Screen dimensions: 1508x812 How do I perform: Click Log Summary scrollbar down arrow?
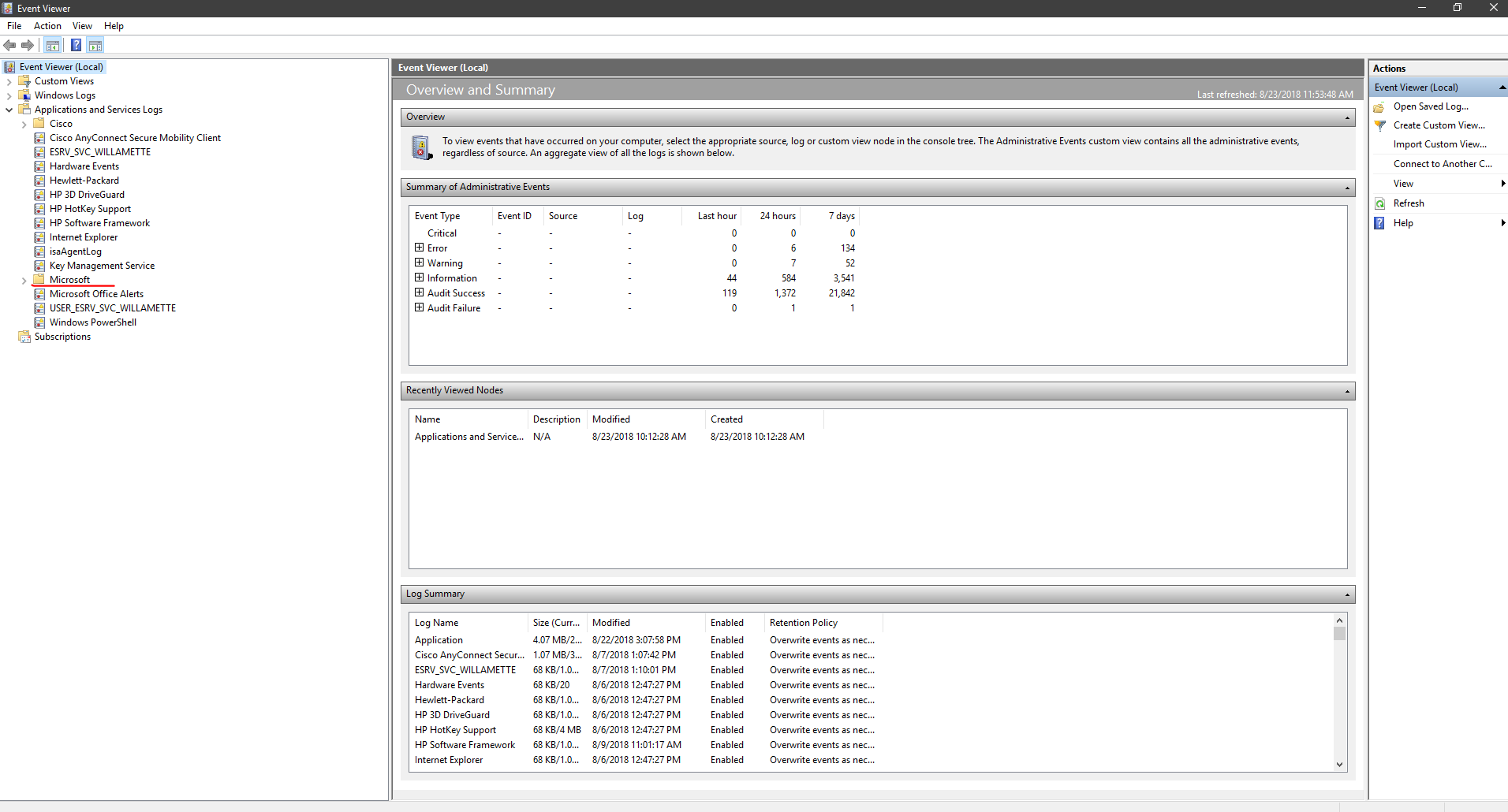point(1339,764)
